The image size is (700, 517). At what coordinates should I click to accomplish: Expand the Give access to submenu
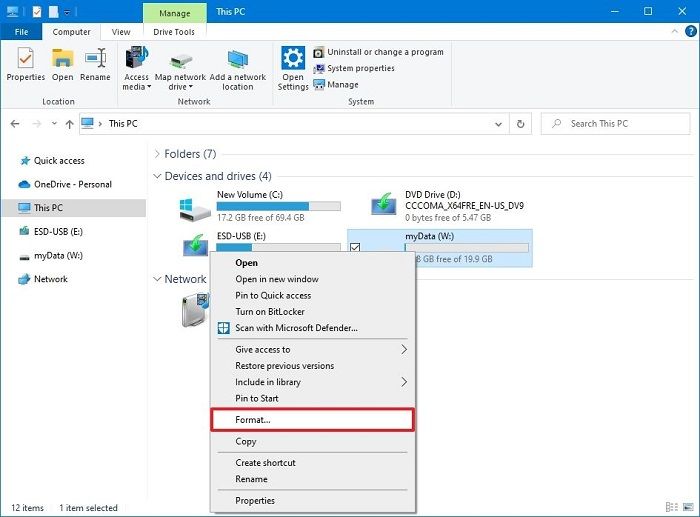[404, 350]
